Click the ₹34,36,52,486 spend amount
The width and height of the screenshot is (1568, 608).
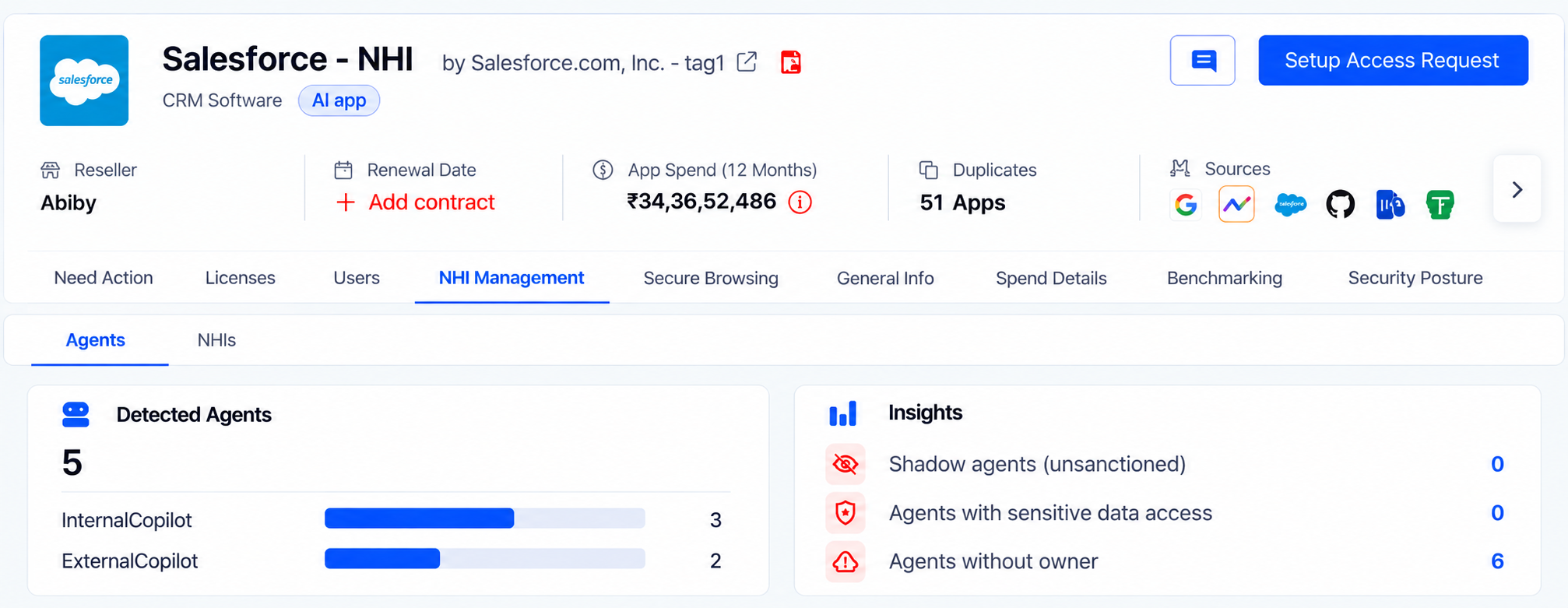(x=701, y=202)
